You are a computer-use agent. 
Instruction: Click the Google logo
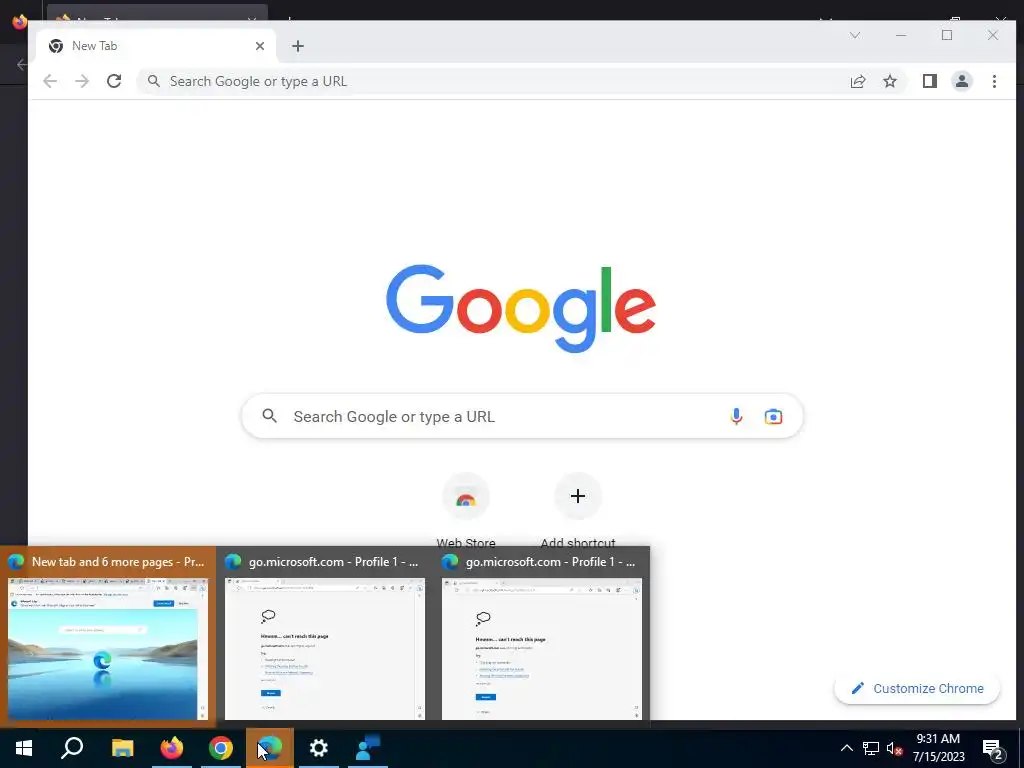tap(520, 308)
